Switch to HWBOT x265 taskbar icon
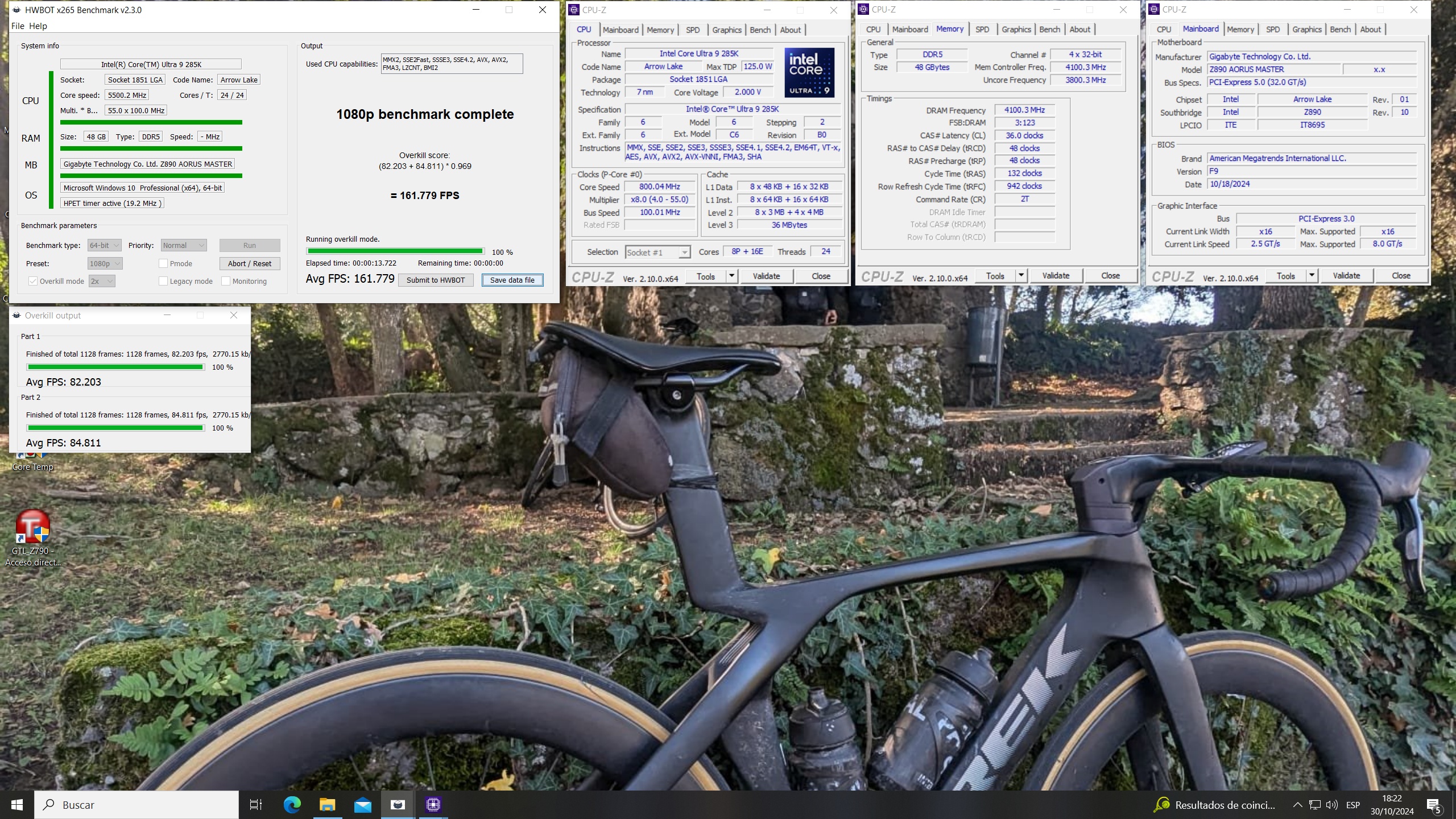Image resolution: width=1456 pixels, height=819 pixels. coord(398,804)
